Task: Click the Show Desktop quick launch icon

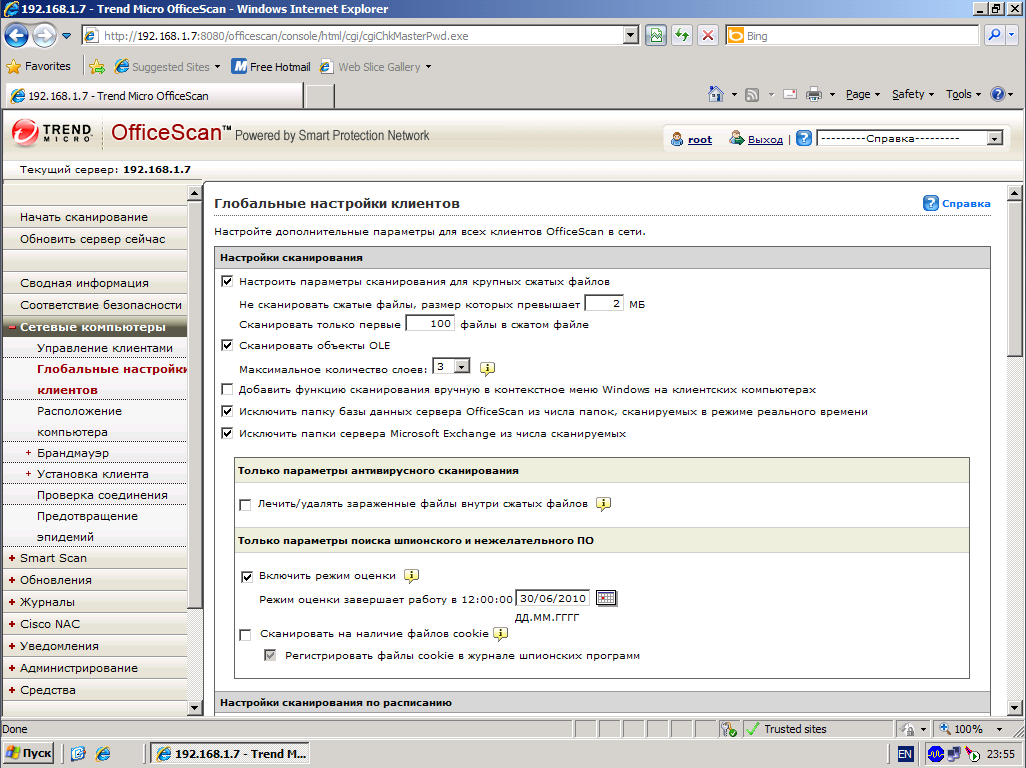Action: [x=79, y=754]
